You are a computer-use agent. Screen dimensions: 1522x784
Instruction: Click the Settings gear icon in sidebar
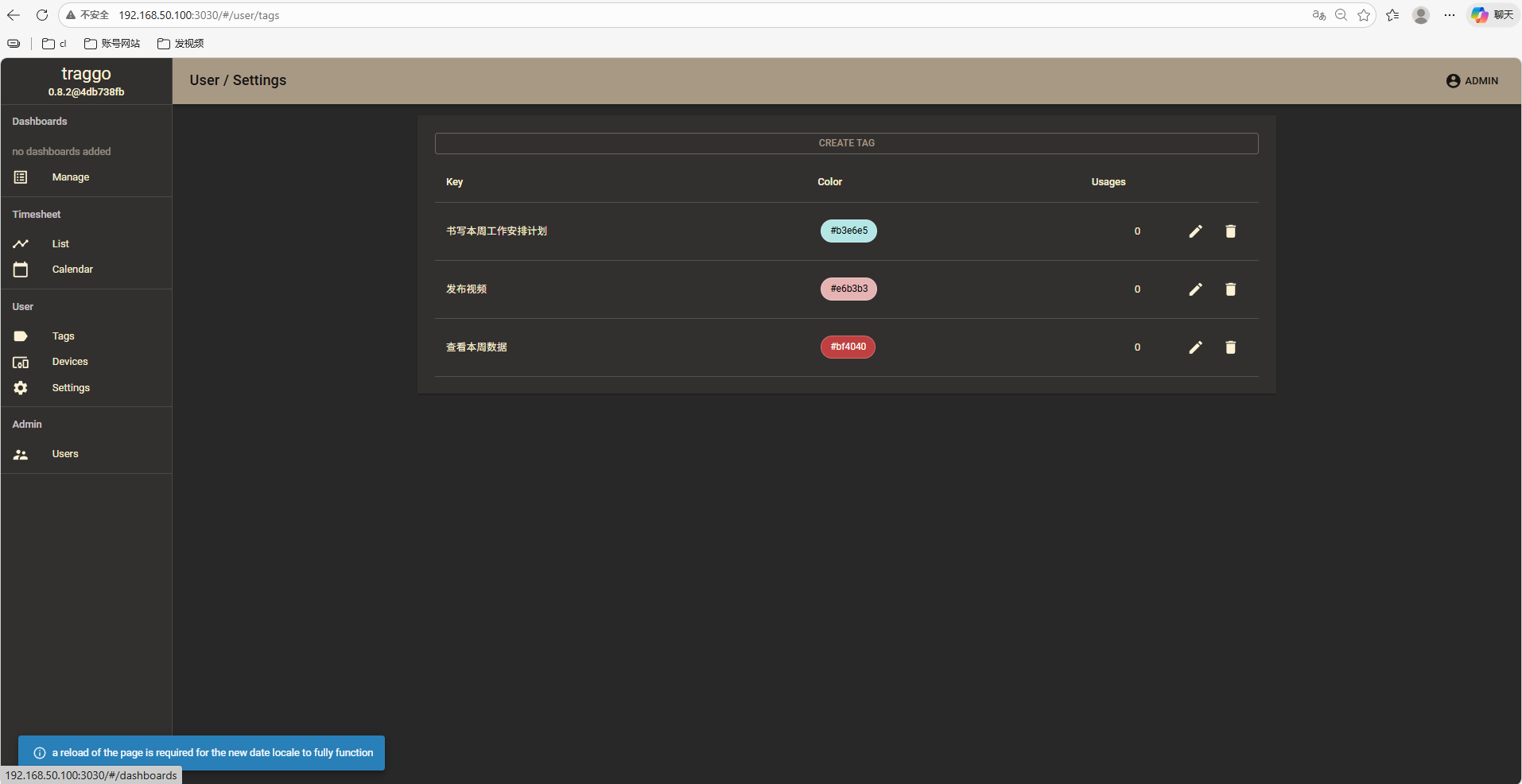[21, 388]
